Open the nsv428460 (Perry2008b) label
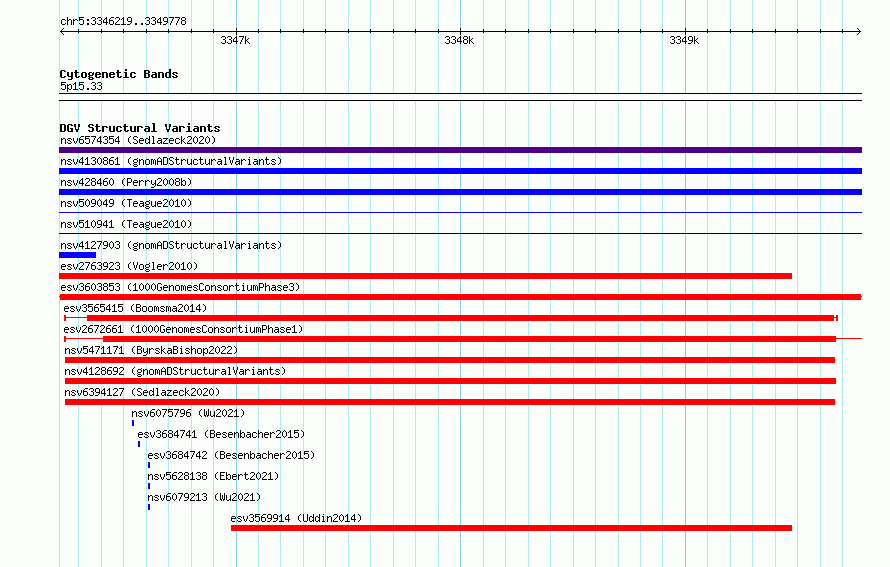 [126, 182]
